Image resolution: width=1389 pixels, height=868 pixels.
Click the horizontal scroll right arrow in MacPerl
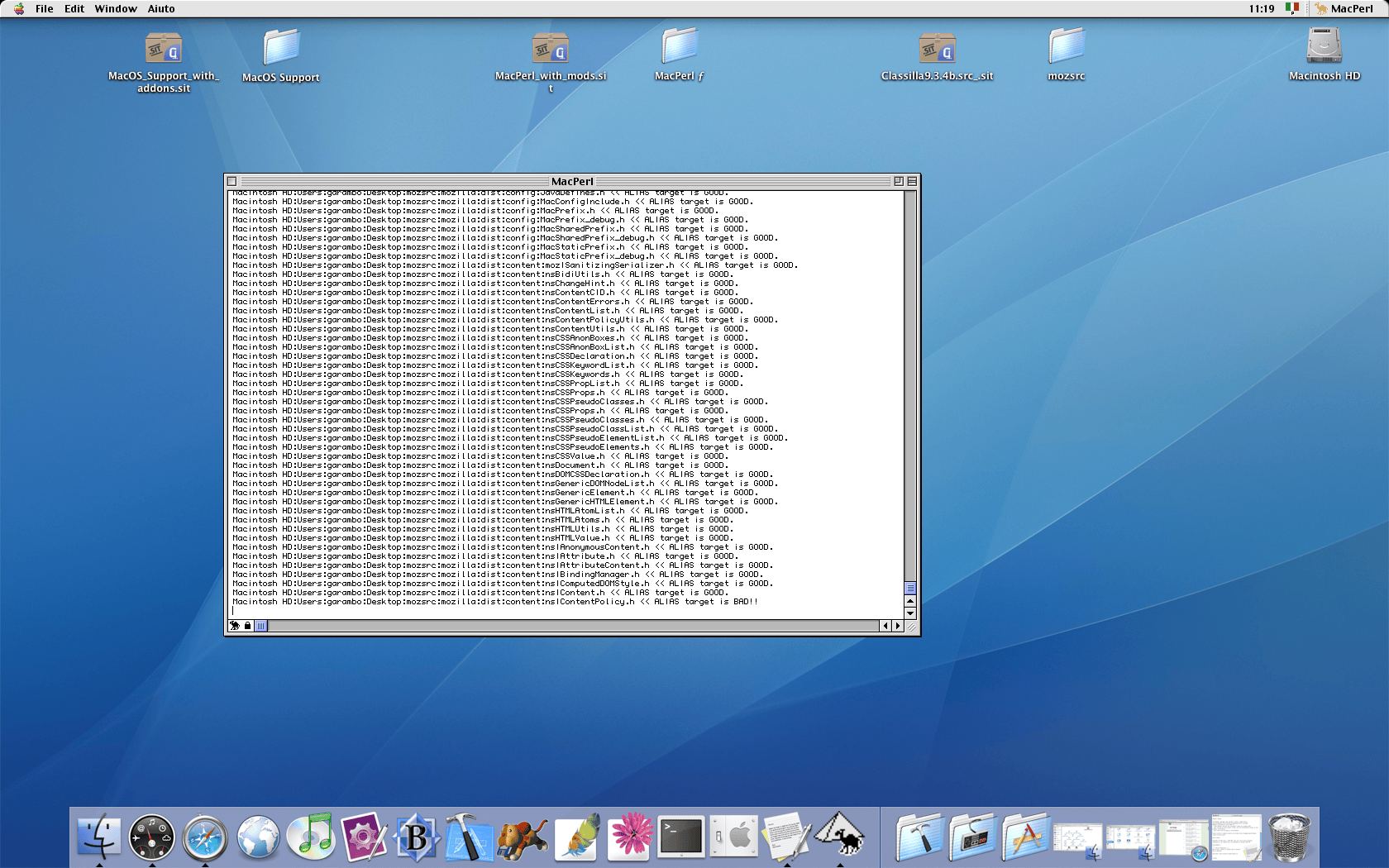click(x=898, y=626)
